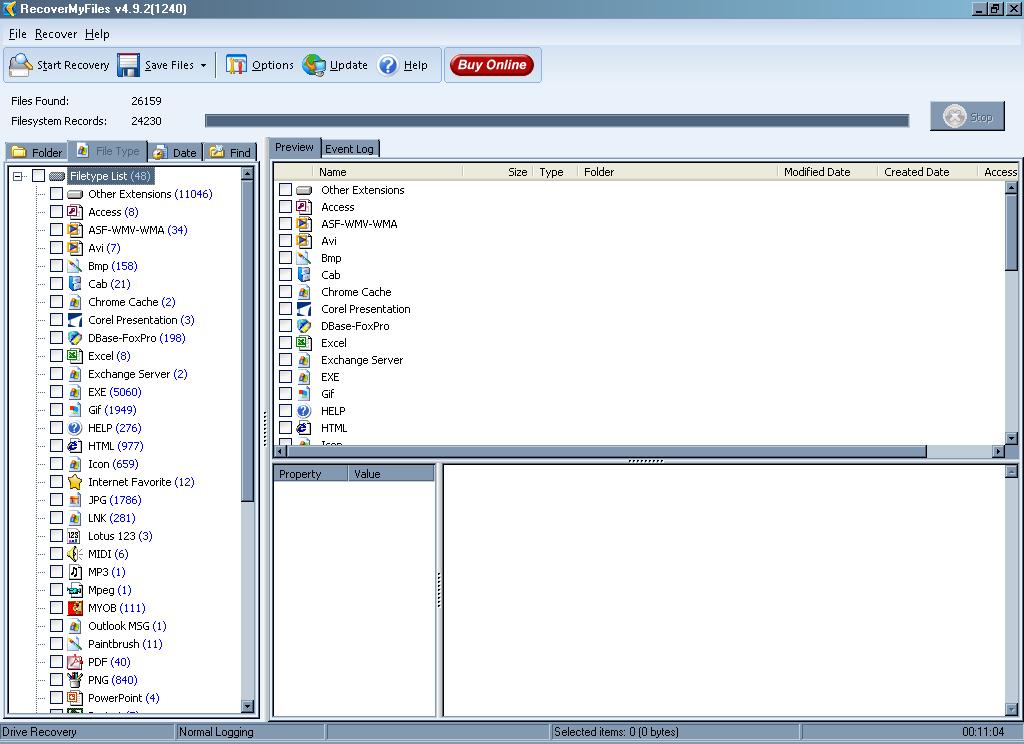This screenshot has height=744, width=1024.
Task: Open Options via its toolbar icon
Action: click(x=236, y=65)
